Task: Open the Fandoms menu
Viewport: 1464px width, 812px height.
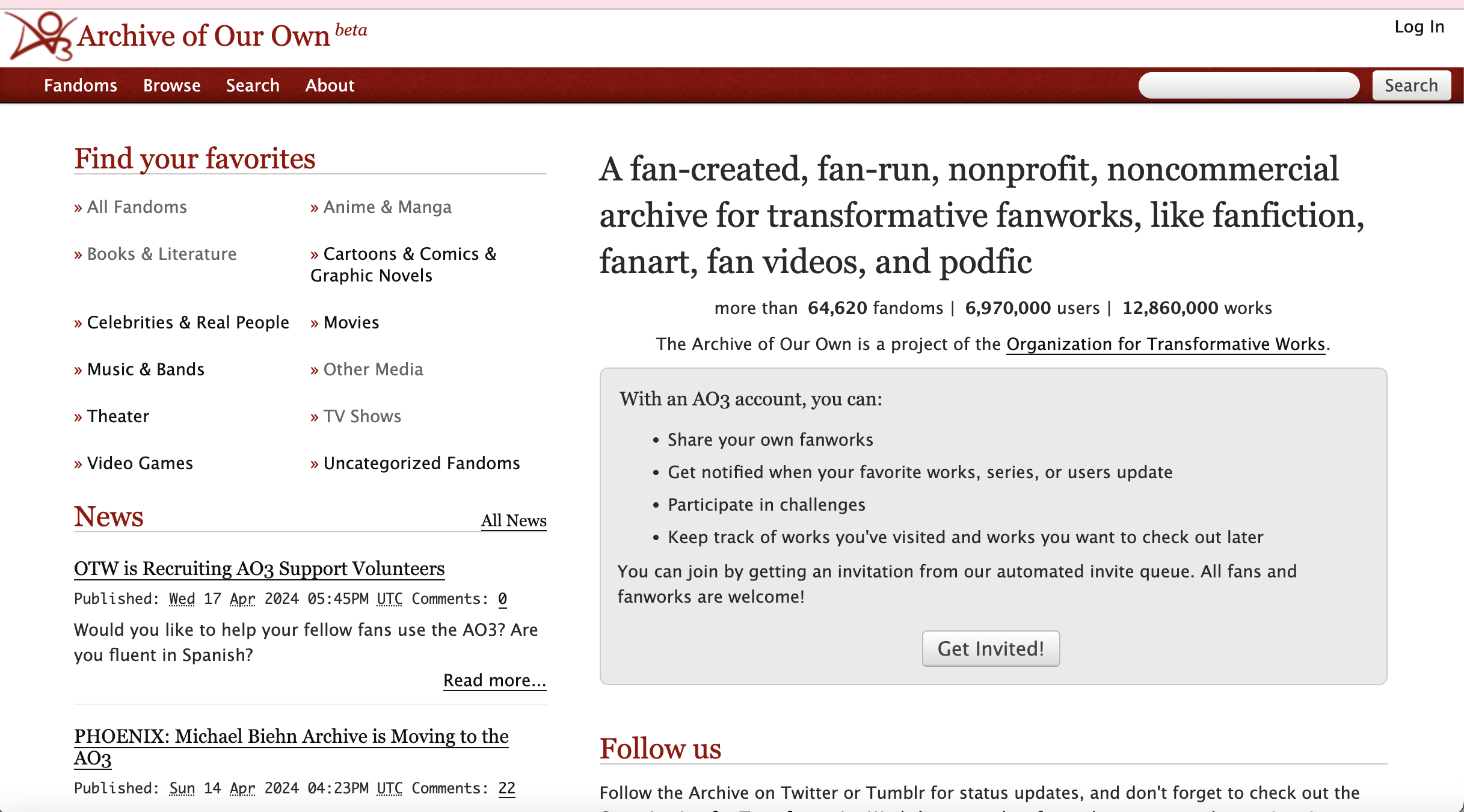Action: click(x=81, y=85)
